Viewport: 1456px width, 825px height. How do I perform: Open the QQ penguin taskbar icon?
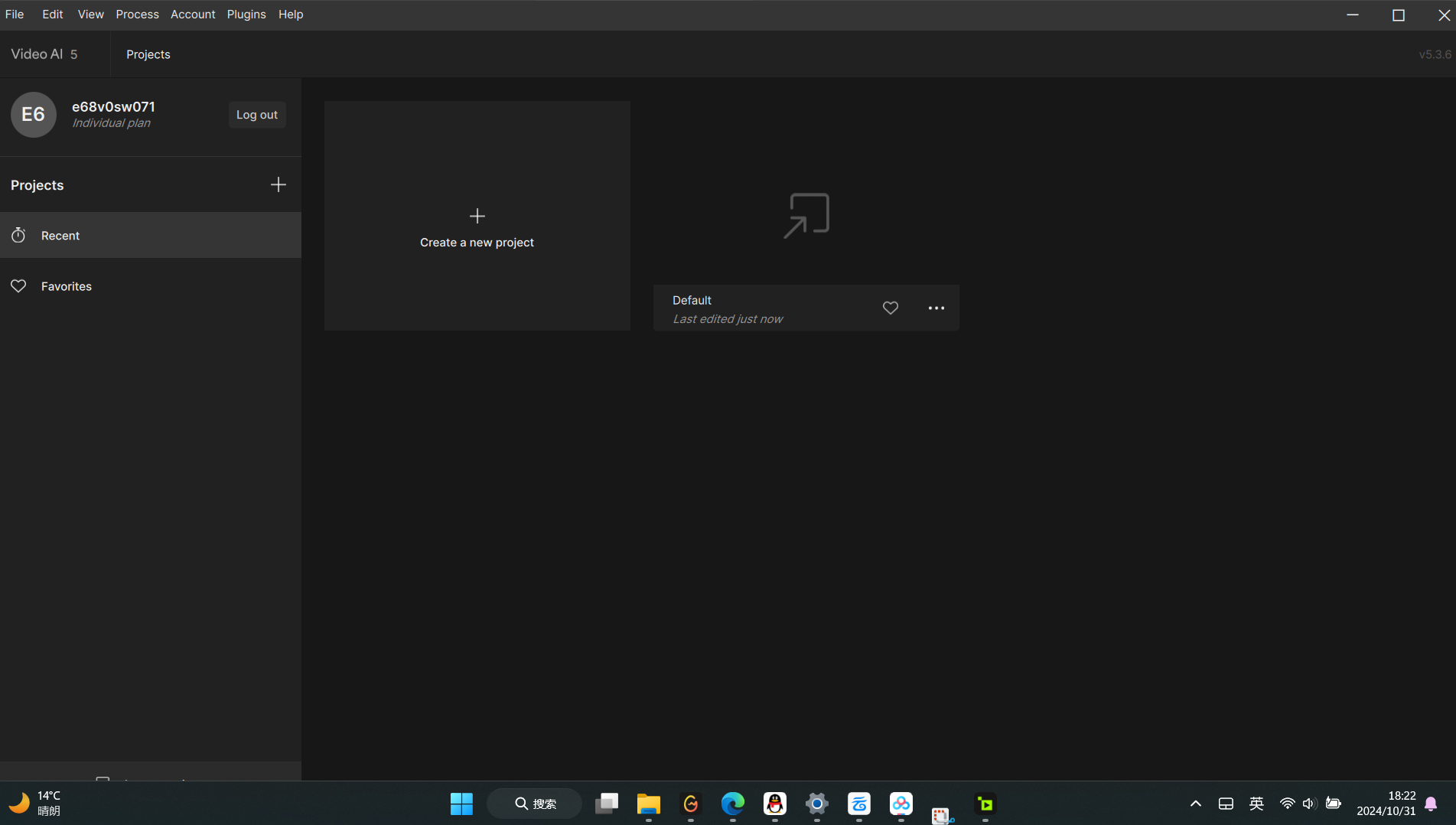(774, 804)
